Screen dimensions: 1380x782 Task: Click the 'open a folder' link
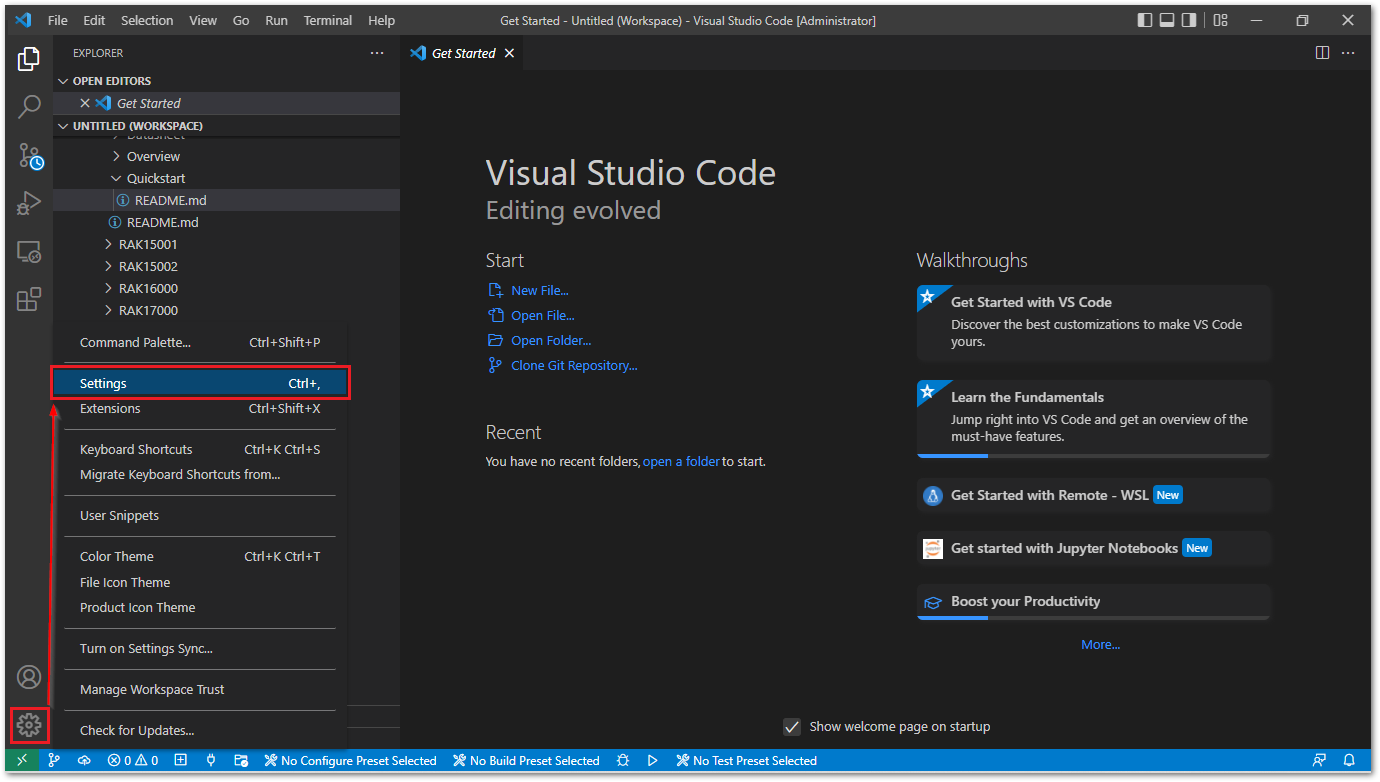pos(681,461)
